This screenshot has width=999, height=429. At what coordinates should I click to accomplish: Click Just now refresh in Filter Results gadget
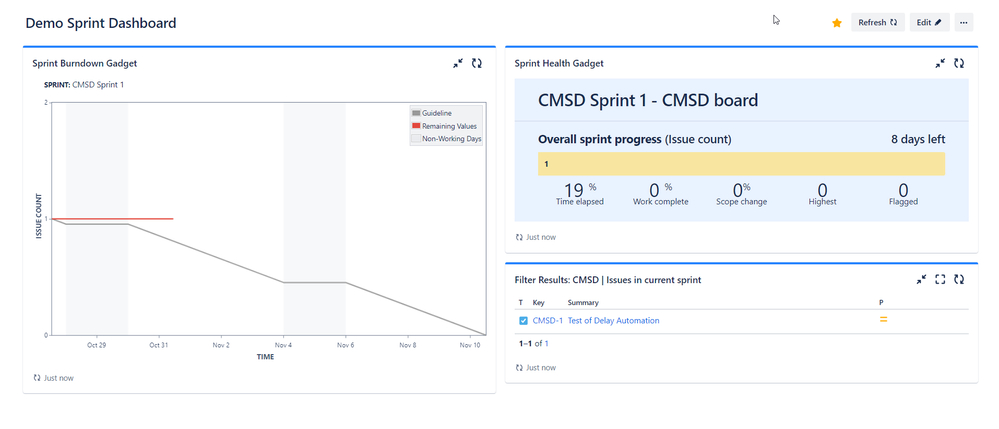click(536, 368)
